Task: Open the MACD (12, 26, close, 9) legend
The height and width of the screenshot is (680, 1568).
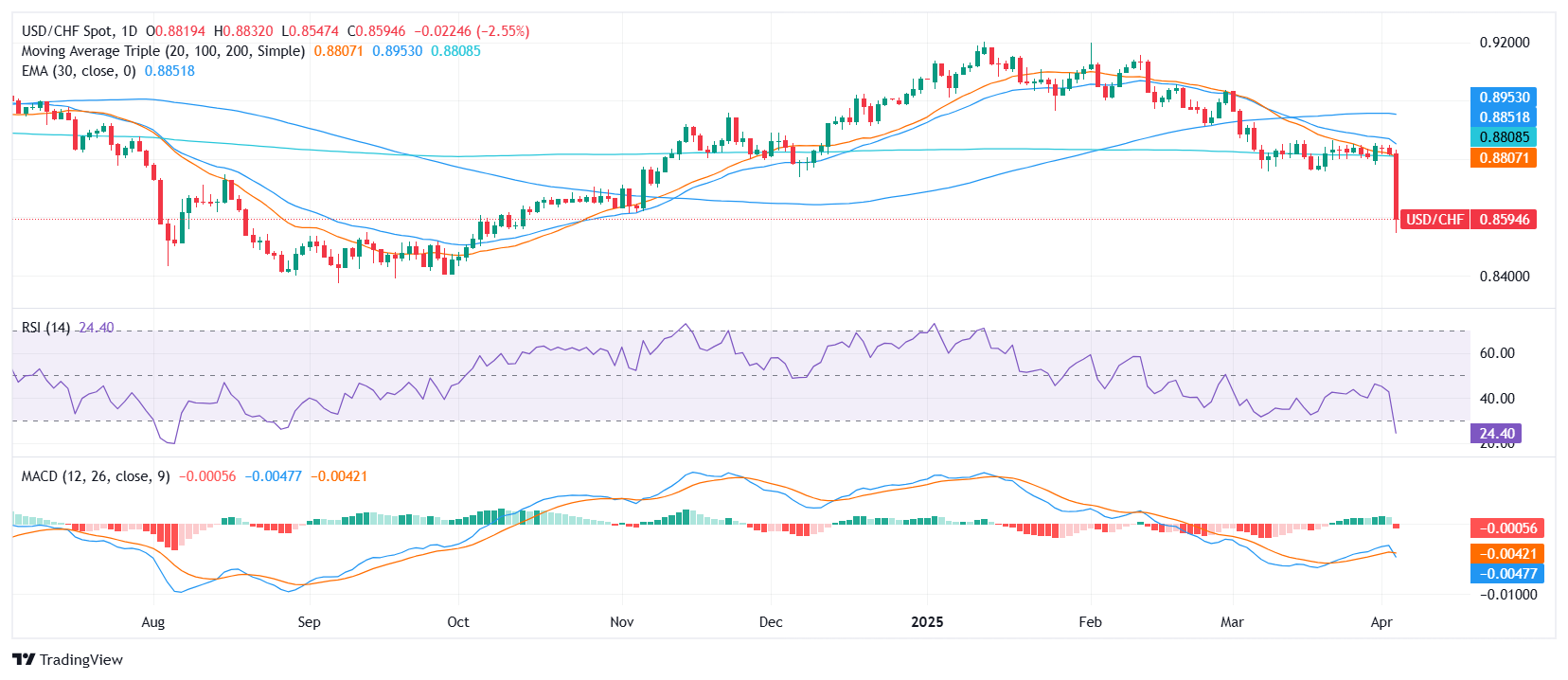Action: point(96,476)
